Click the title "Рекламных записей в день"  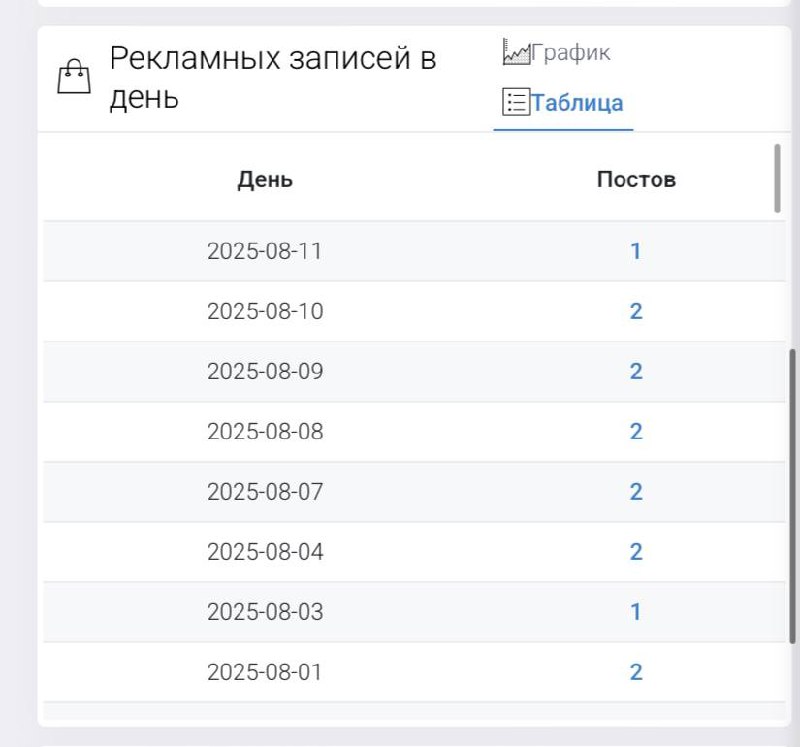click(272, 78)
